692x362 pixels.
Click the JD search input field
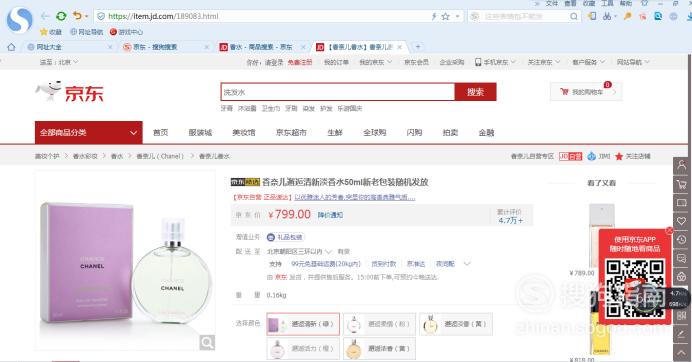338,92
